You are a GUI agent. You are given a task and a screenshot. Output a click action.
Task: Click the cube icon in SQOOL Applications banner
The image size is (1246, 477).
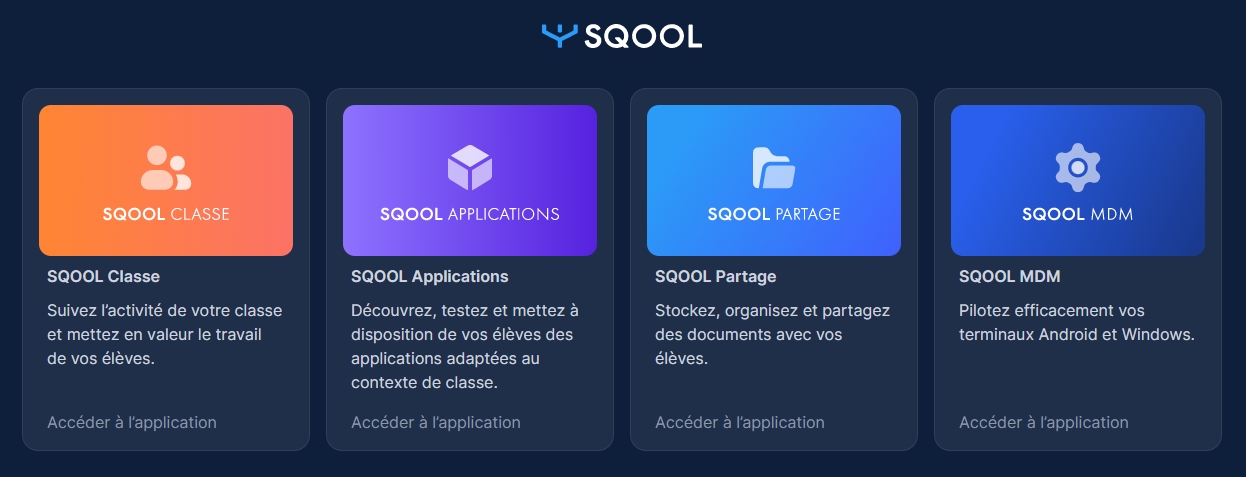coord(470,168)
